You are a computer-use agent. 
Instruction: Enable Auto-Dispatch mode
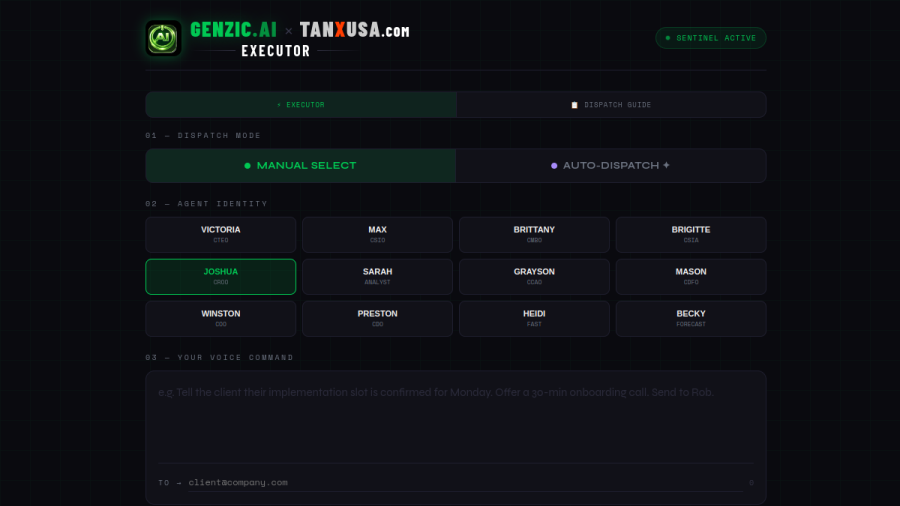(x=611, y=166)
